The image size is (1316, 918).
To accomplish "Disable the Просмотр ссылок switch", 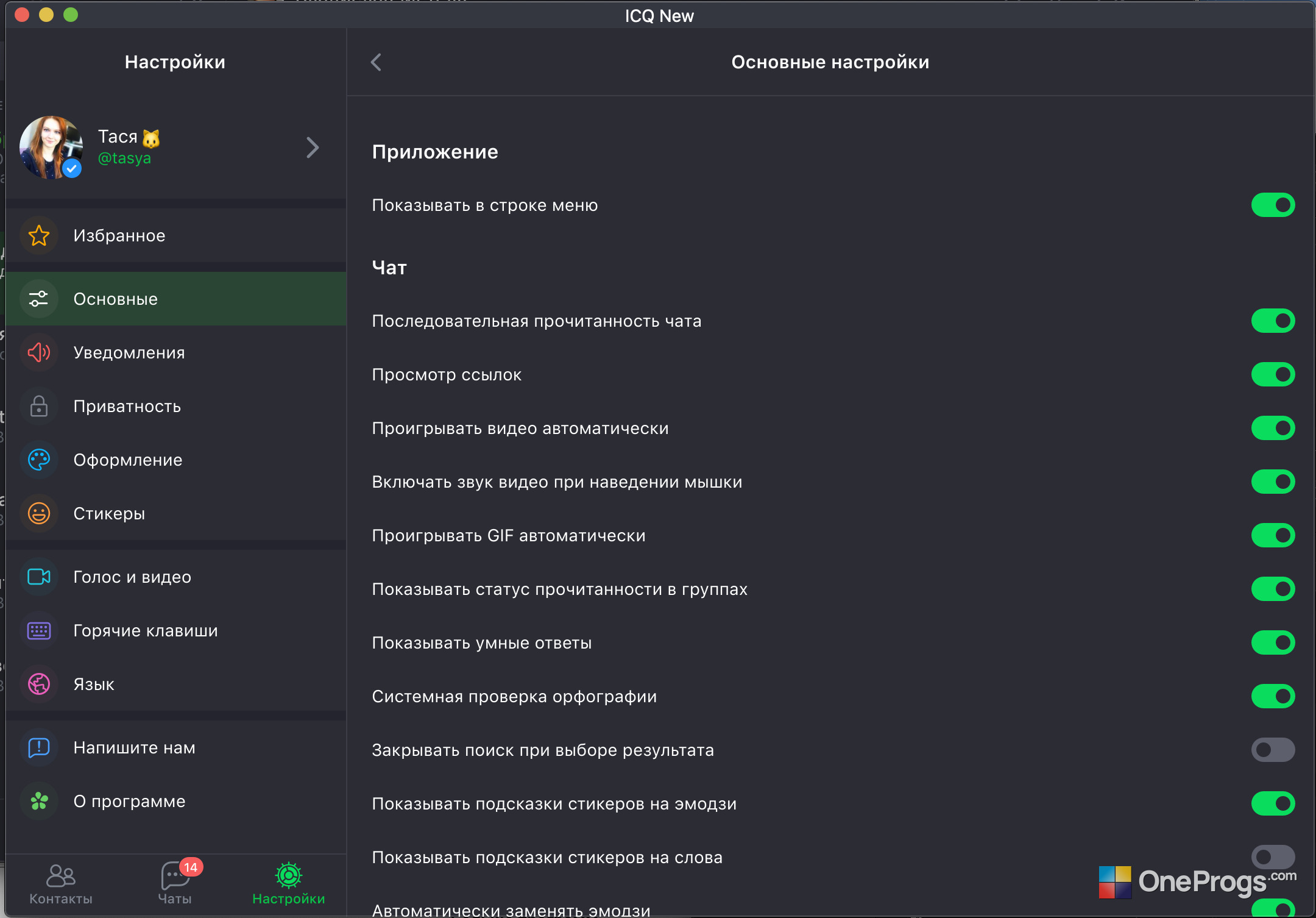I will 1273,374.
